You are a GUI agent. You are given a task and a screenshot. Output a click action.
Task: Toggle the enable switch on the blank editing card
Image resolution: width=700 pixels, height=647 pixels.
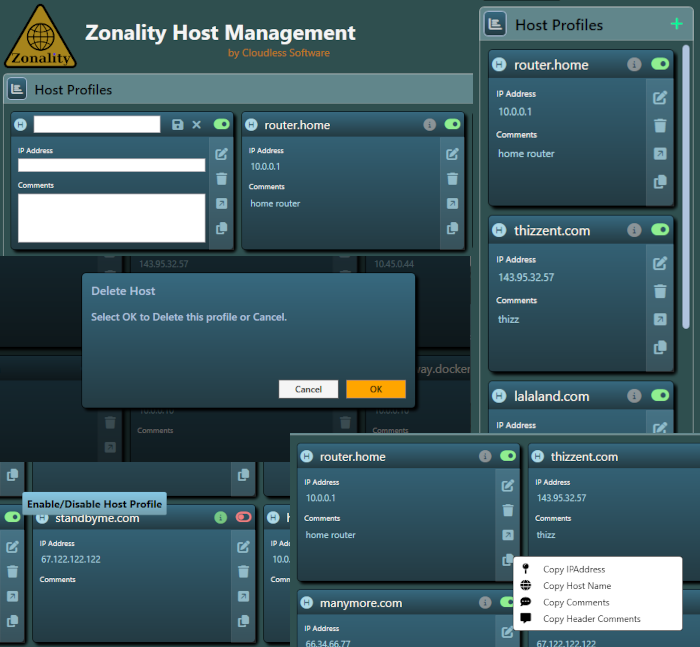point(221,124)
